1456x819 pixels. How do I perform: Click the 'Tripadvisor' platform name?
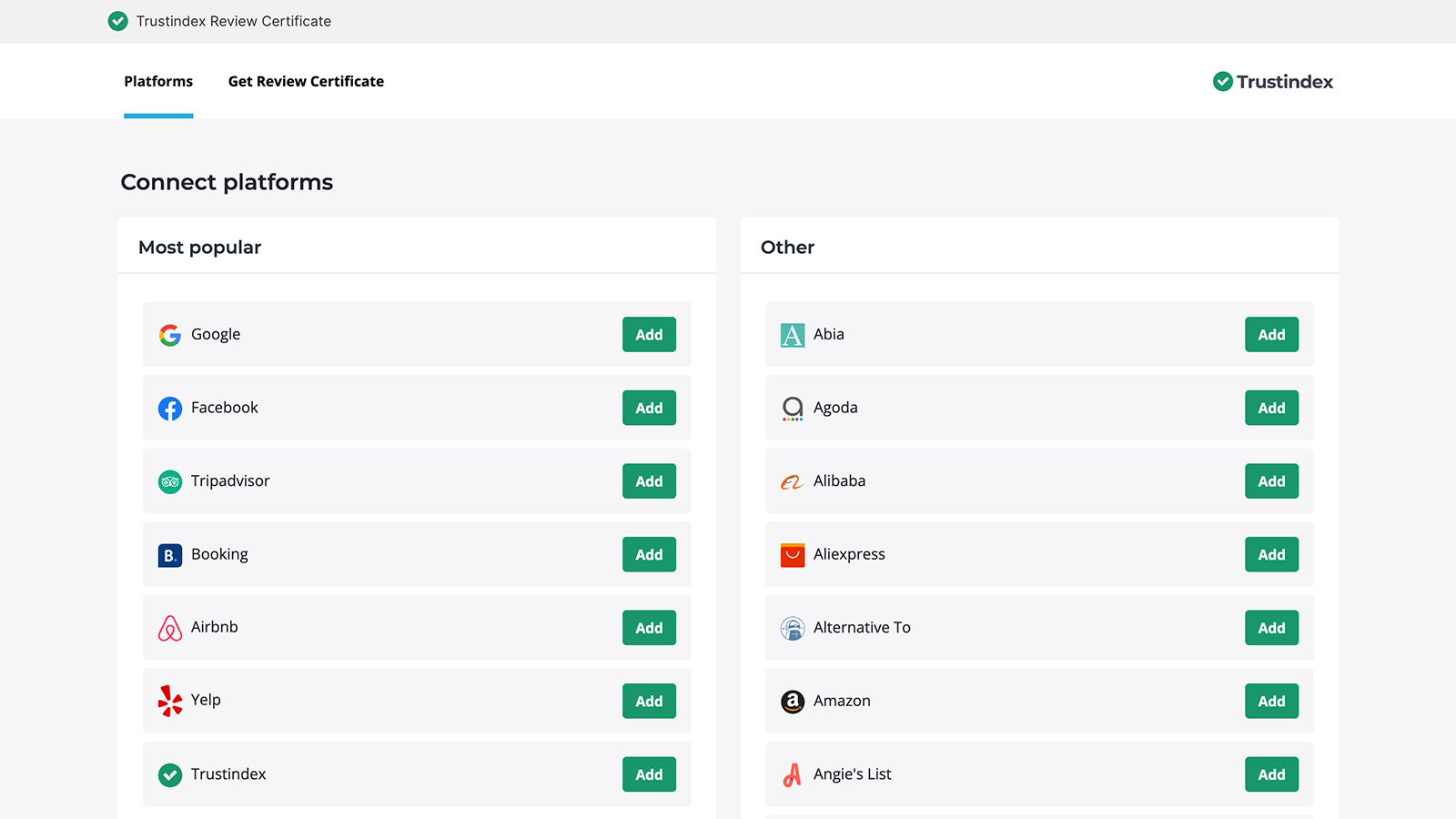[230, 481]
